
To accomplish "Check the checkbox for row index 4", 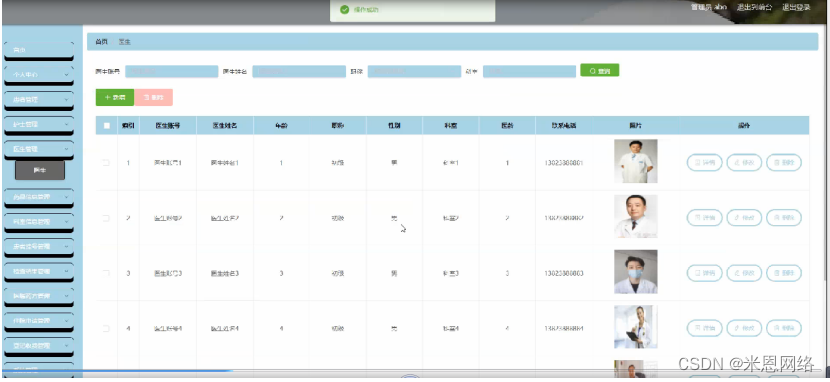I will click(106, 329).
